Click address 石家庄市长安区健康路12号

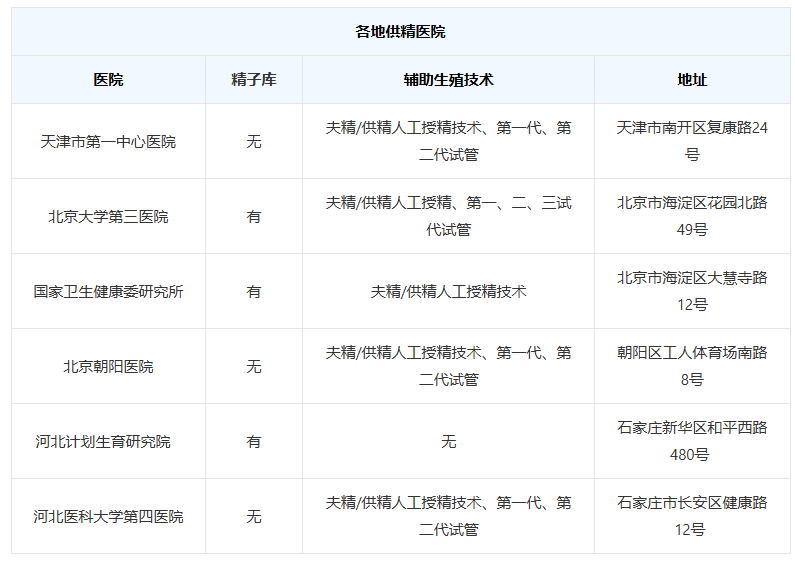[692, 516]
